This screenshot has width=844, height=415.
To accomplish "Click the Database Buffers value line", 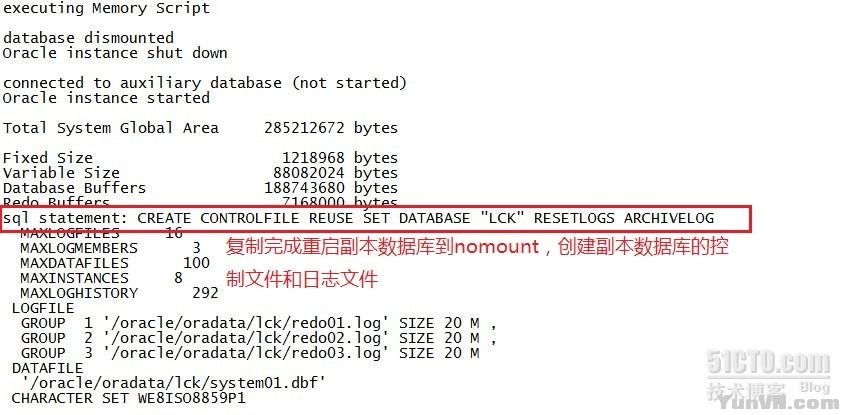I will 200,188.
